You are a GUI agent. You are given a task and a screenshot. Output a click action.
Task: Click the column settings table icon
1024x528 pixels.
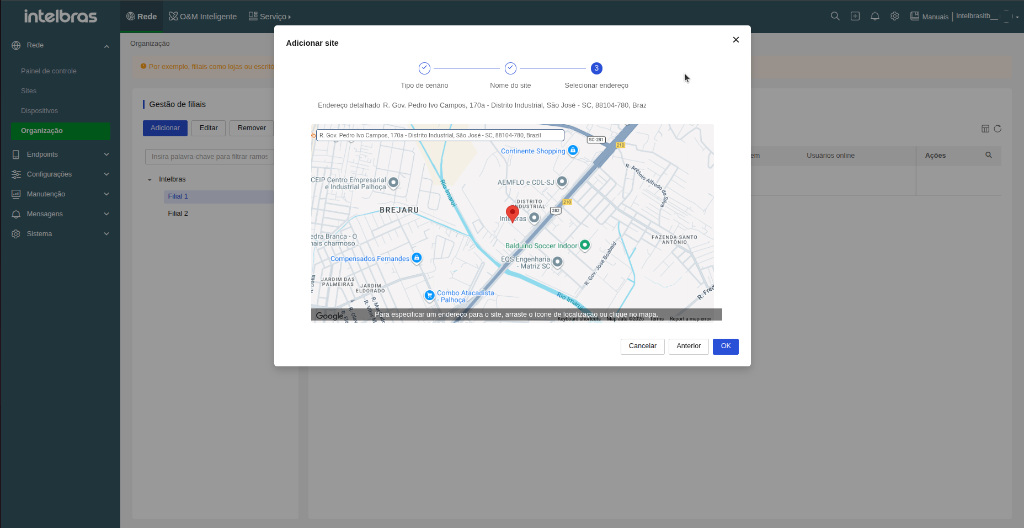coord(985,129)
